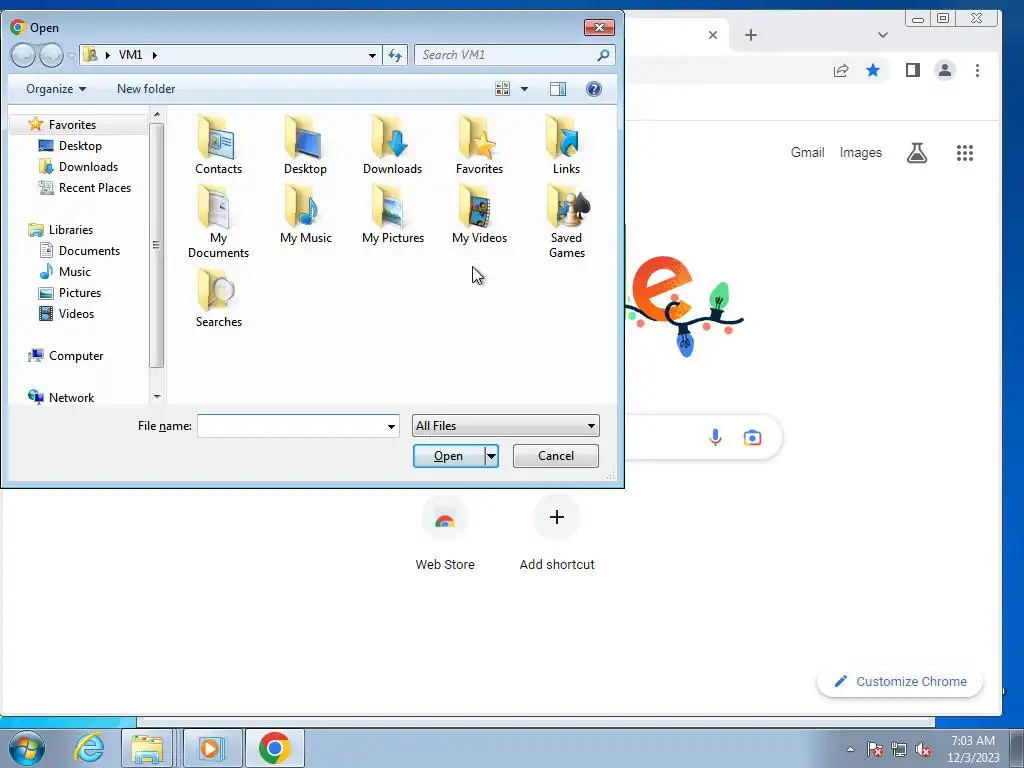The width and height of the screenshot is (1024, 768).
Task: Expand the VM1 breadcrumb arrow
Action: (x=155, y=55)
